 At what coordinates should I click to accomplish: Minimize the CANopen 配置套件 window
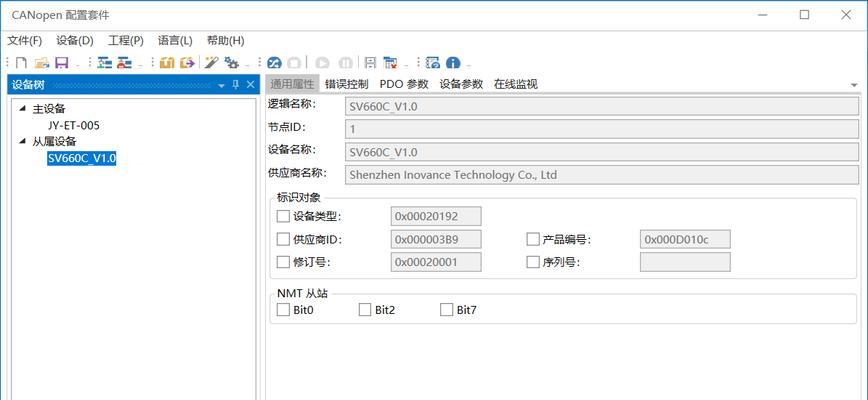pos(763,15)
